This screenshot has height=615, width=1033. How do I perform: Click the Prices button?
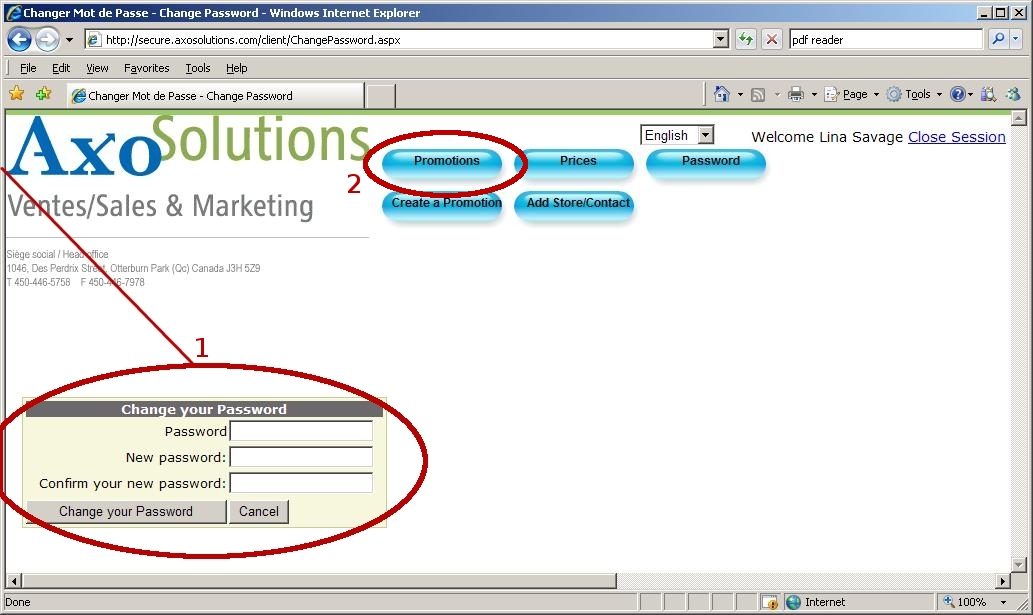tap(574, 163)
